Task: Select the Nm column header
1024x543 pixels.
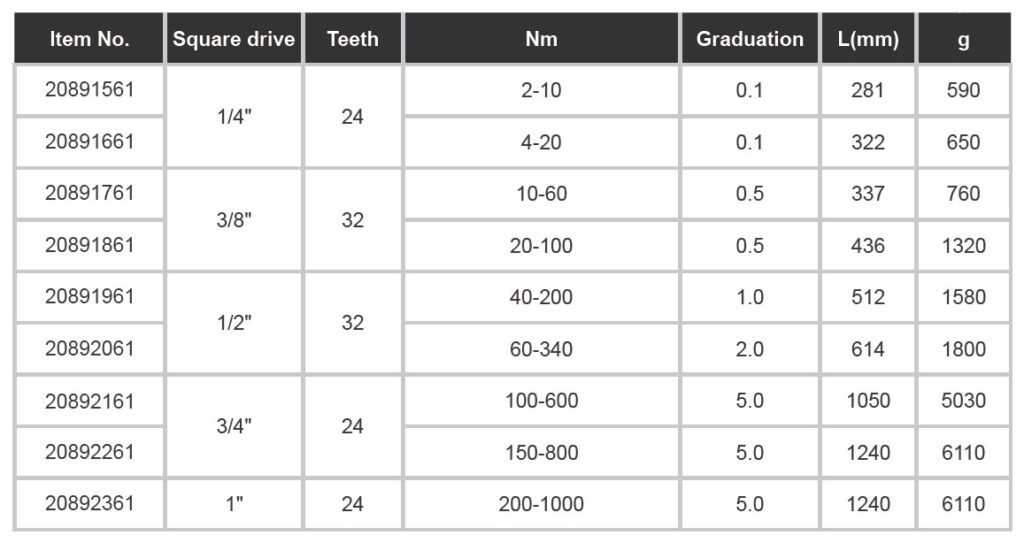Action: 541,39
